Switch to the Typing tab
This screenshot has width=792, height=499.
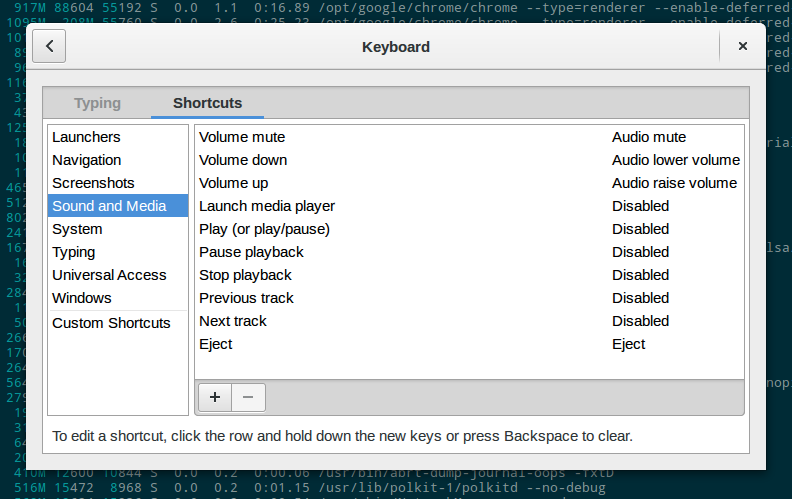97,103
